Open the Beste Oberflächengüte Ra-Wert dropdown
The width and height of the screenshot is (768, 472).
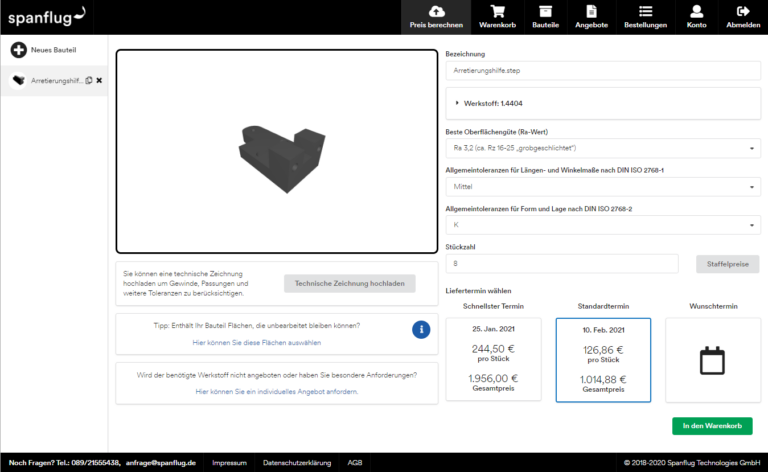[x=602, y=148]
